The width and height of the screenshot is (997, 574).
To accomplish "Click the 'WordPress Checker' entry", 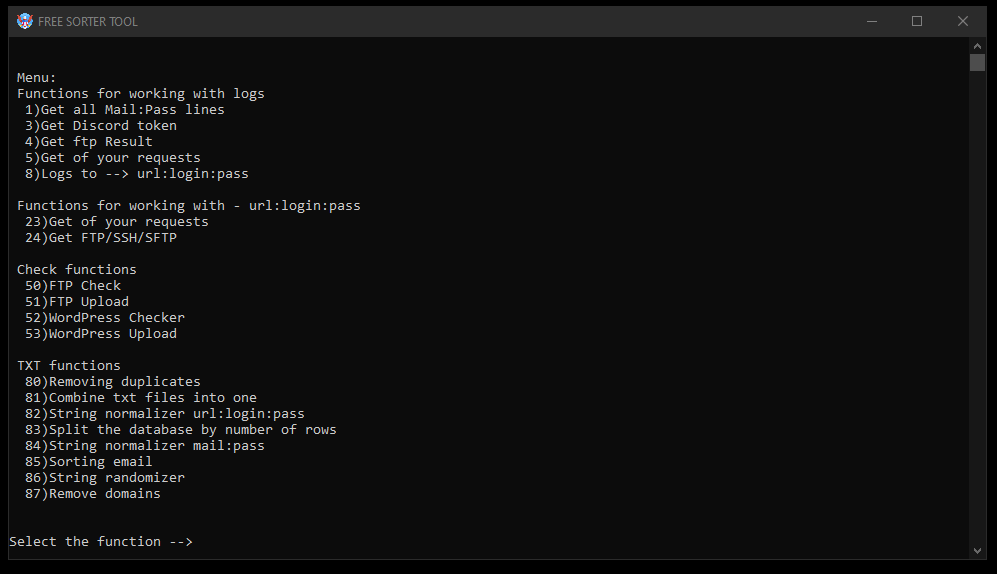I will click(x=105, y=318).
